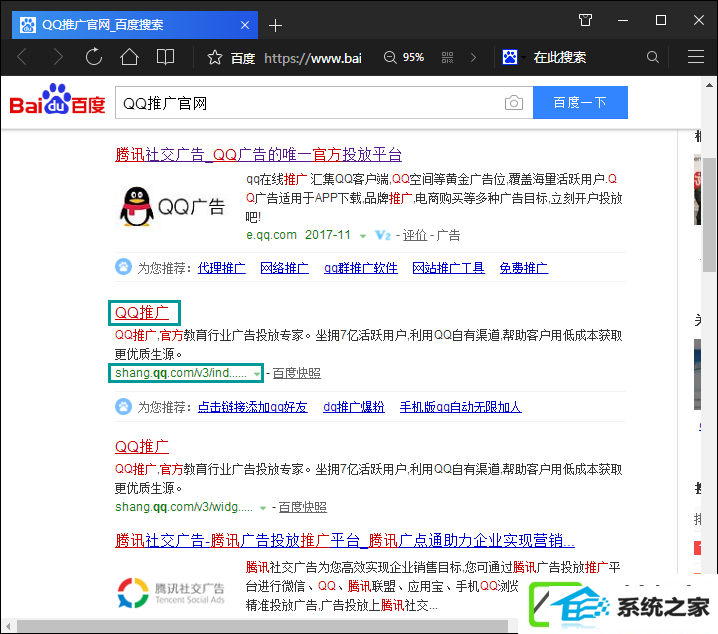Open recommended link 免费推广

pos(524,268)
